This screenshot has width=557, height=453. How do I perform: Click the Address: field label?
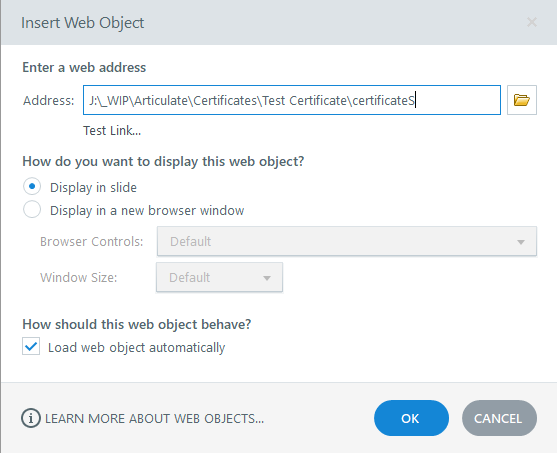click(x=49, y=101)
